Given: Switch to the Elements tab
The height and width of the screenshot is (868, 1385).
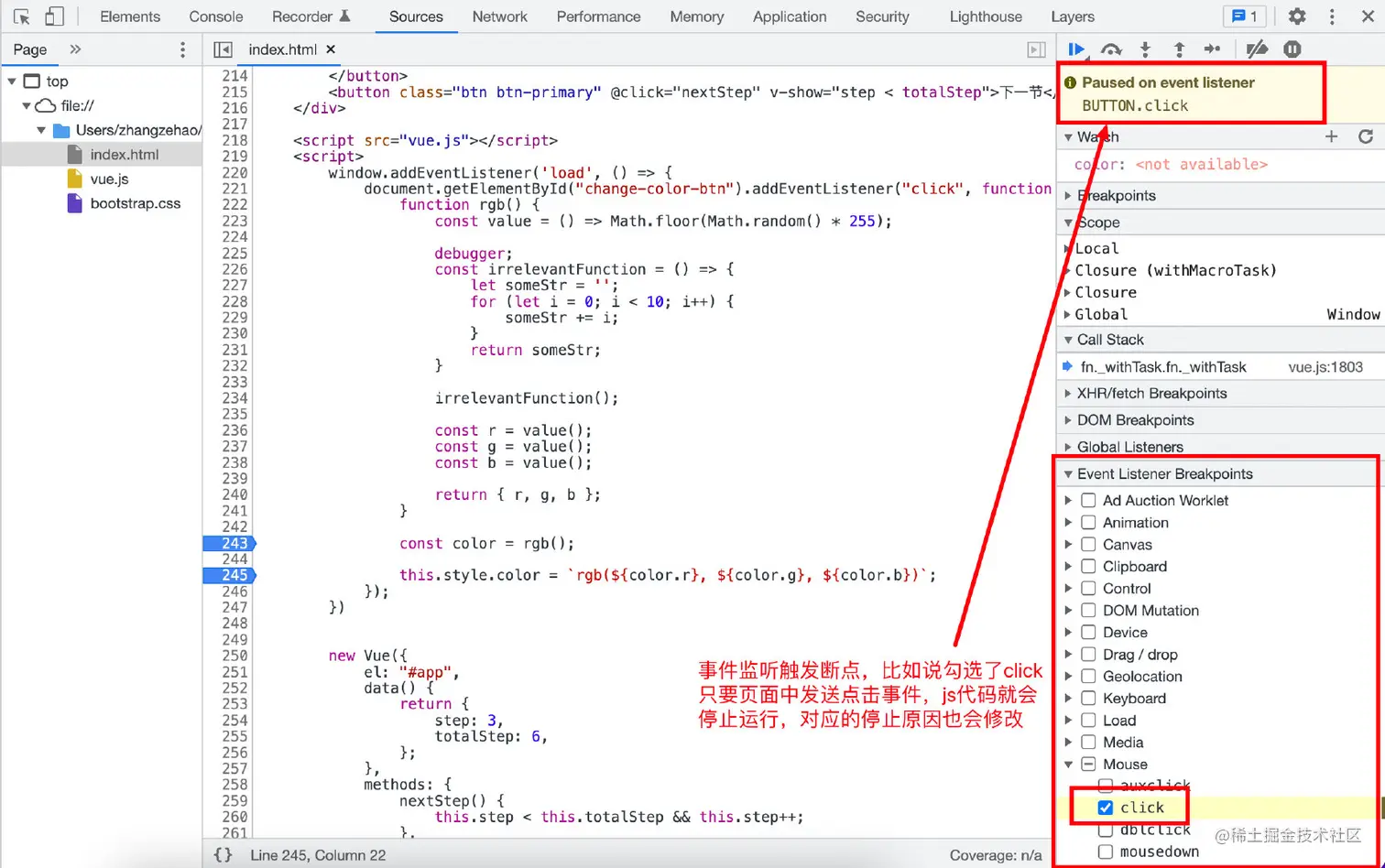Looking at the screenshot, I should [x=130, y=16].
